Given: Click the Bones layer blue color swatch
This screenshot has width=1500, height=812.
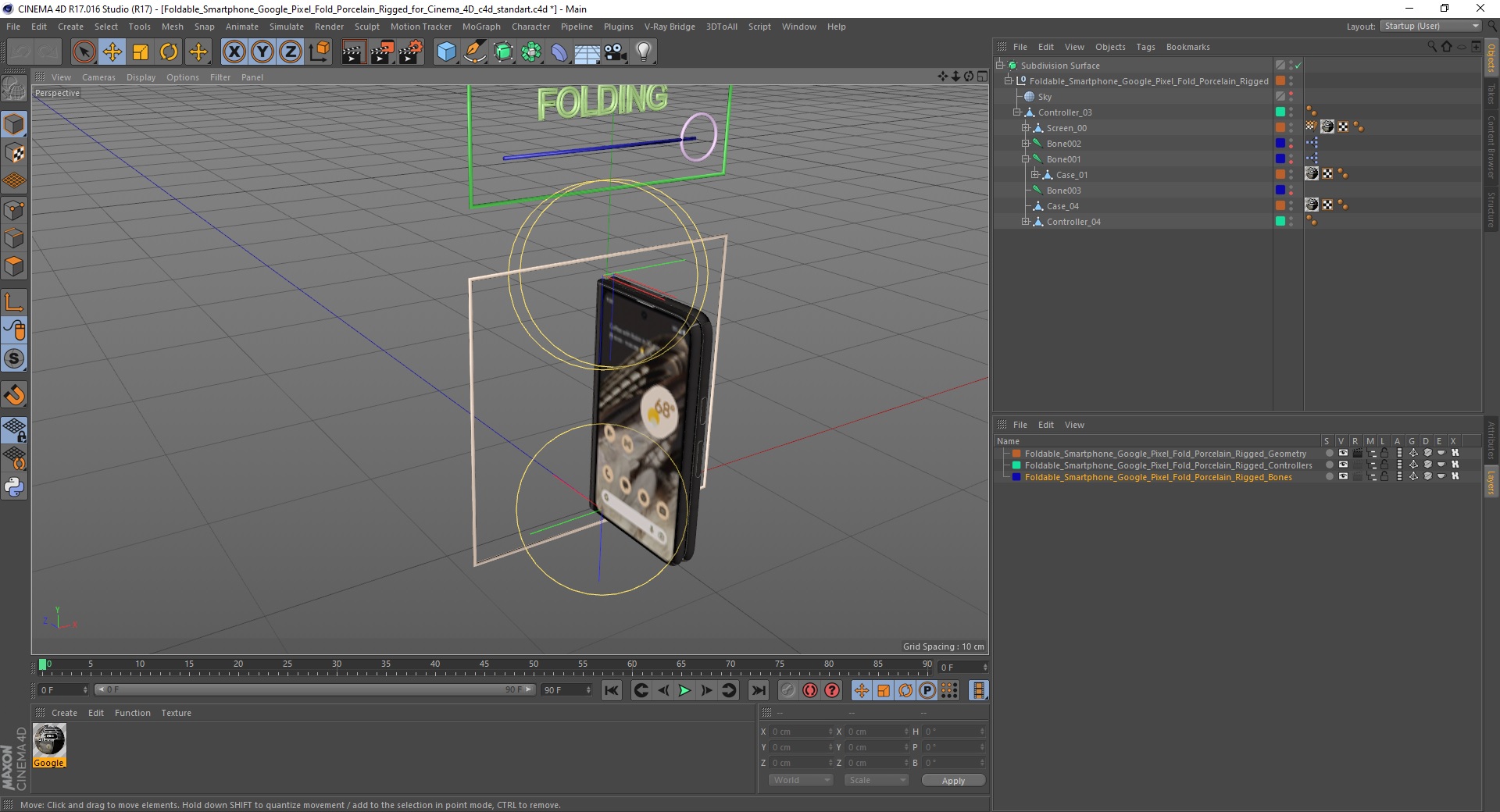Looking at the screenshot, I should (x=1016, y=477).
